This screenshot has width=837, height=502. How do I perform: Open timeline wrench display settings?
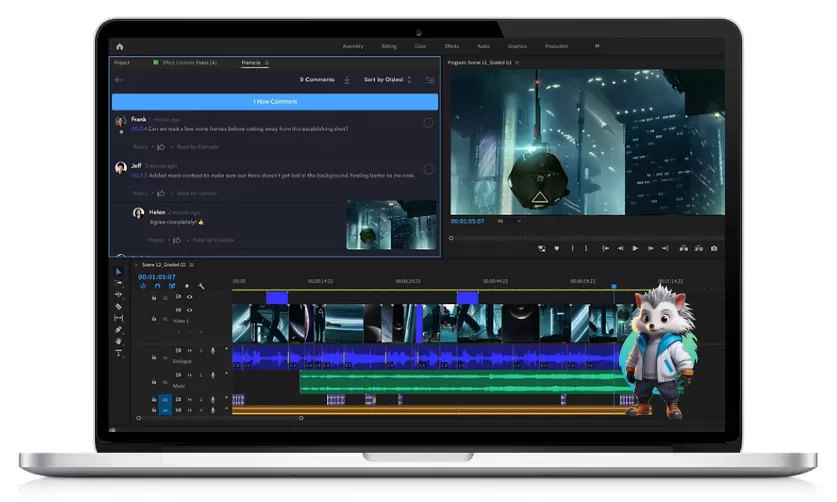click(201, 286)
